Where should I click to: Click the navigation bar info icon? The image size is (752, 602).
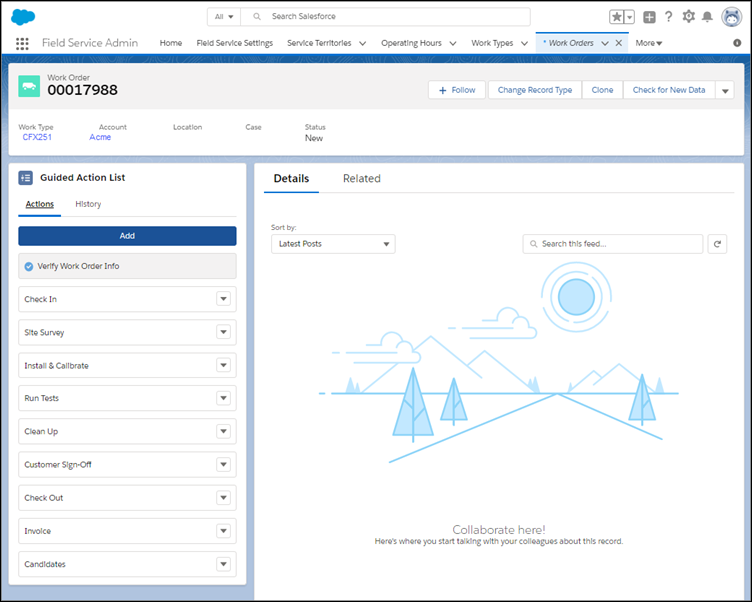click(x=737, y=43)
